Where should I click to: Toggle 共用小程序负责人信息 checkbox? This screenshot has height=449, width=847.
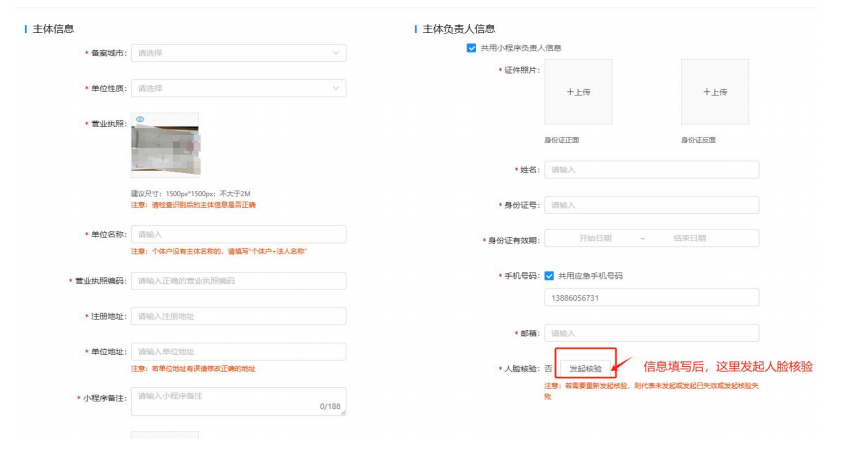tap(472, 48)
